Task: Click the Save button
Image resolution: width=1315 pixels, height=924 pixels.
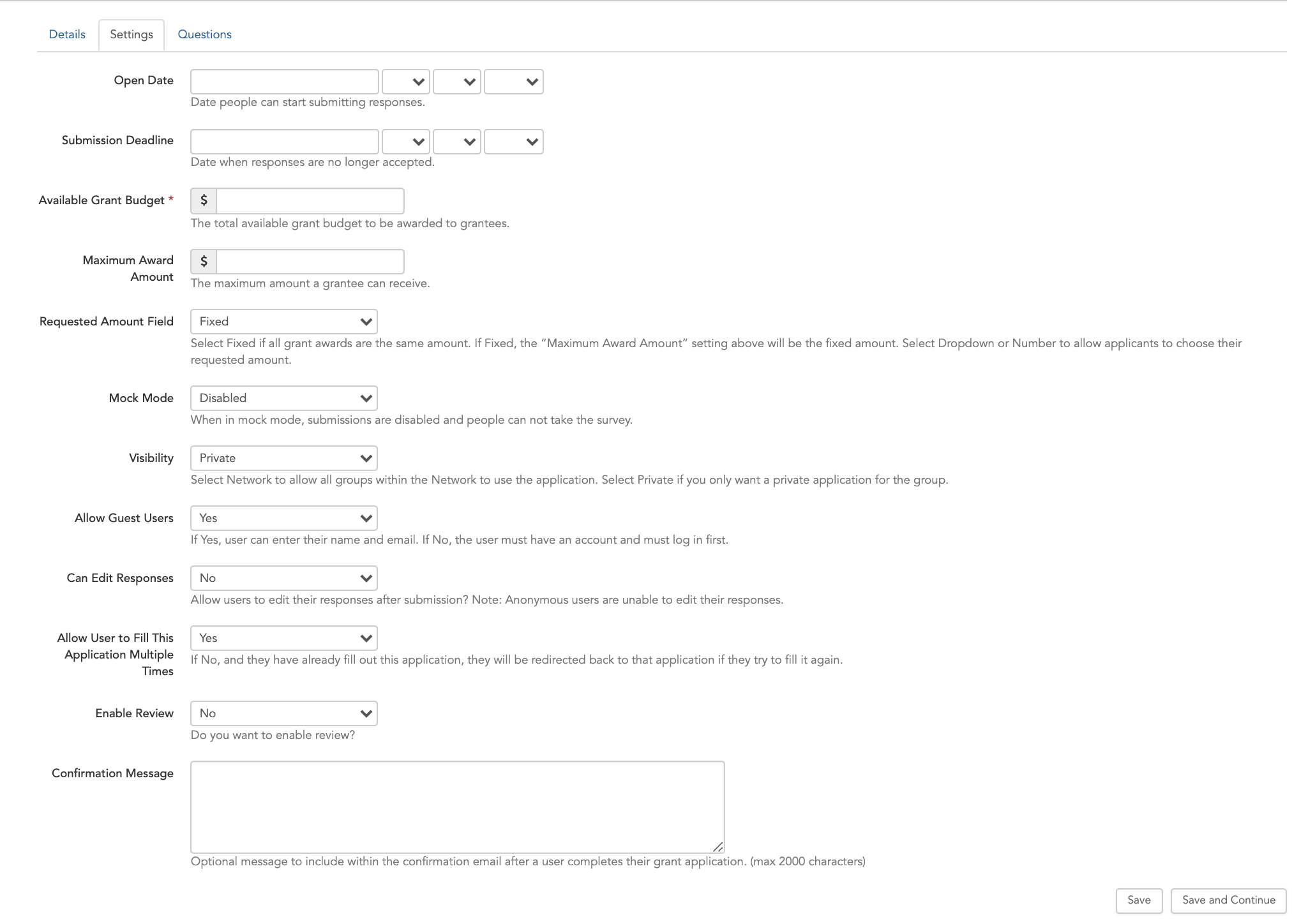Action: (1139, 900)
